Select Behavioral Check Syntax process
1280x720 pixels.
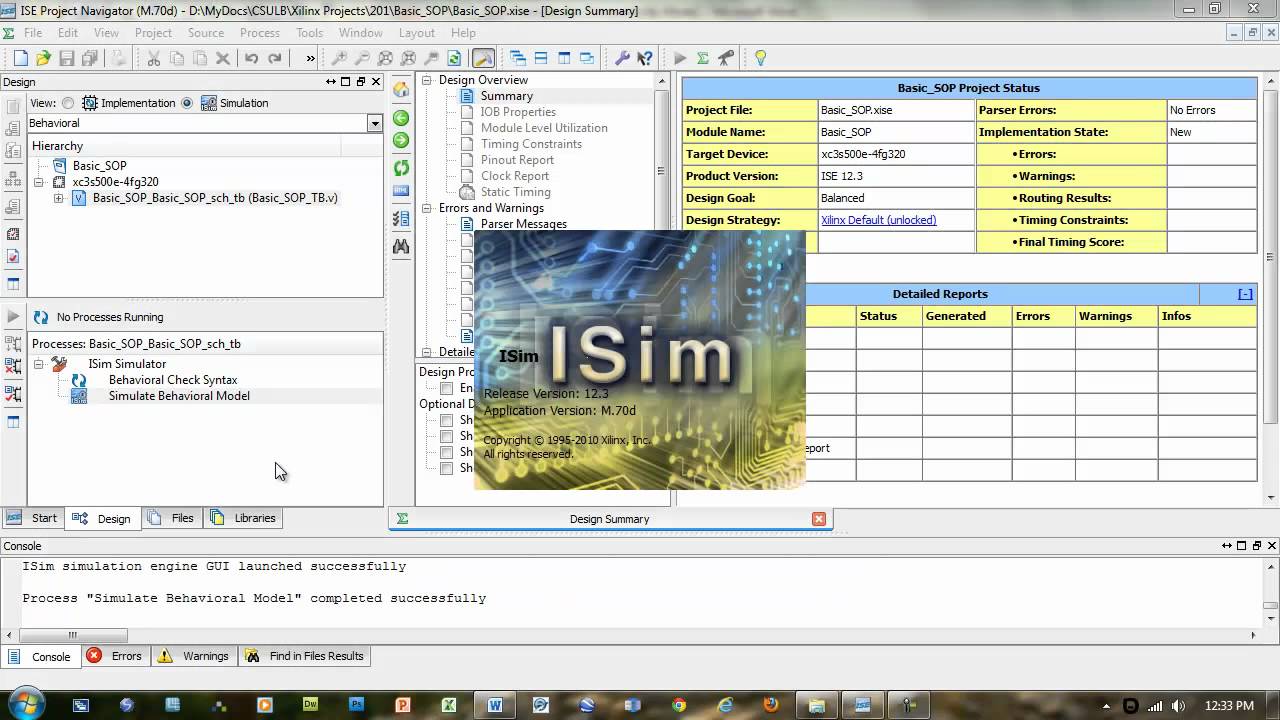coord(173,380)
